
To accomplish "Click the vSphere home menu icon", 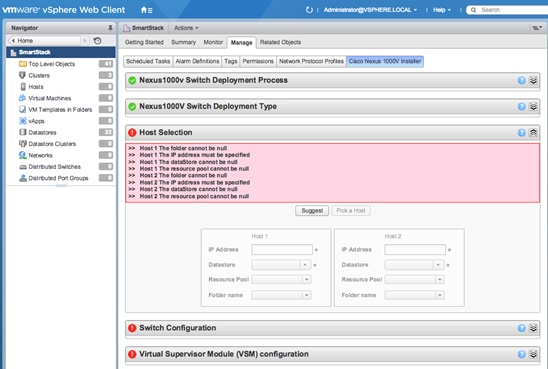I will pyautogui.click(x=146, y=10).
